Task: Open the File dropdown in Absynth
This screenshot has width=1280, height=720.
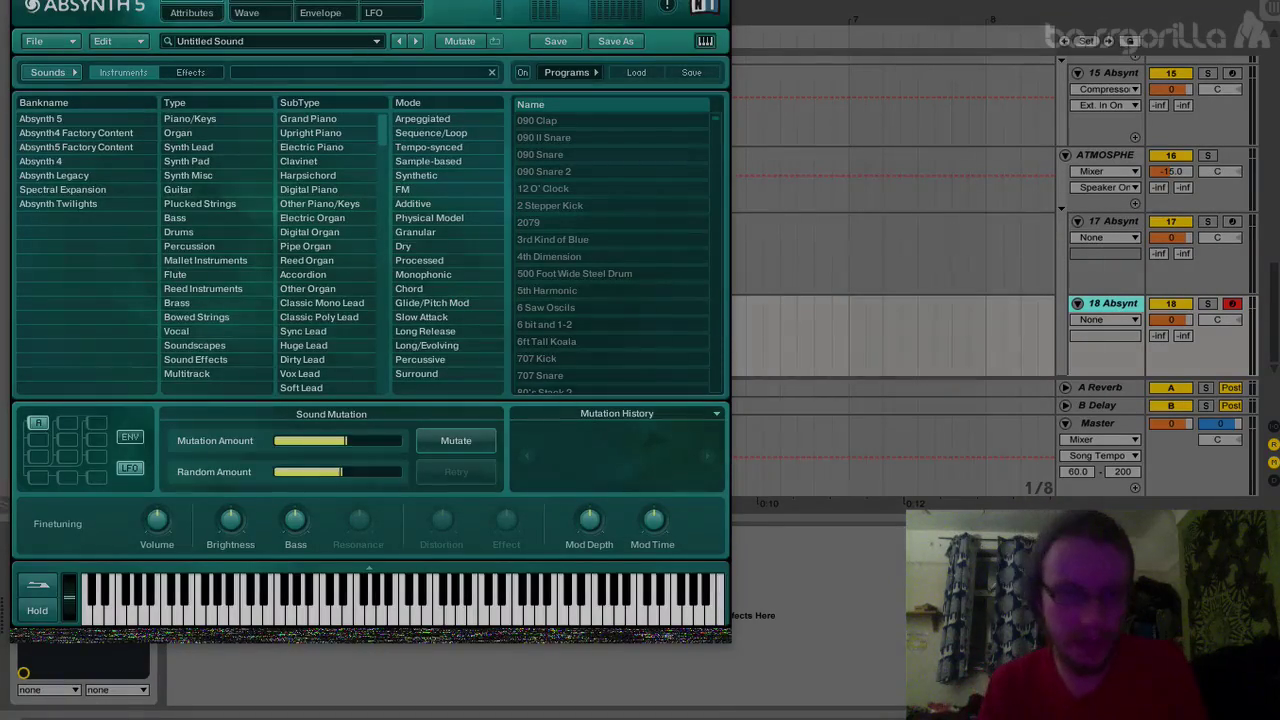Action: [x=49, y=41]
